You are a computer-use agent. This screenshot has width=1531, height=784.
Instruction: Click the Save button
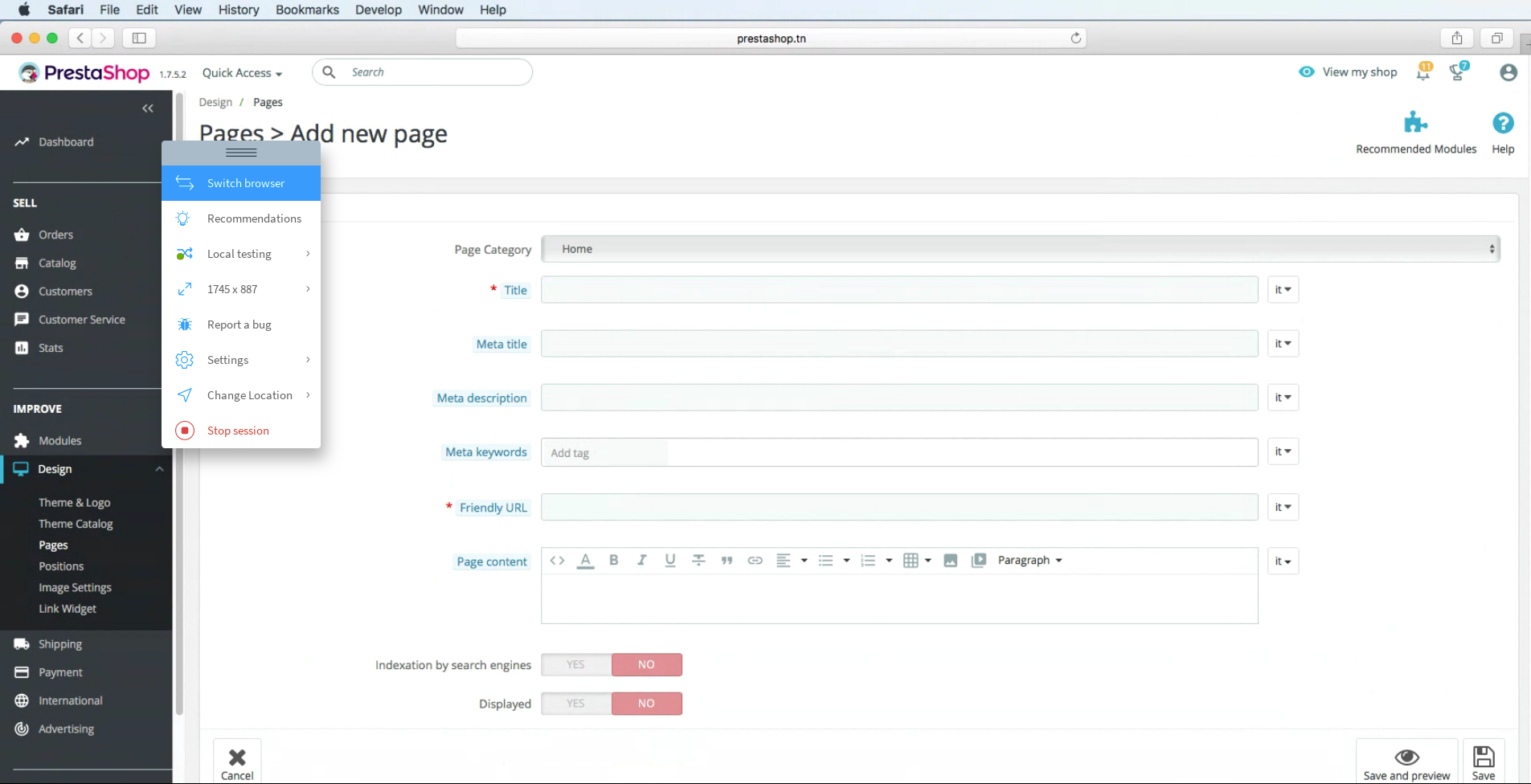[1484, 762]
